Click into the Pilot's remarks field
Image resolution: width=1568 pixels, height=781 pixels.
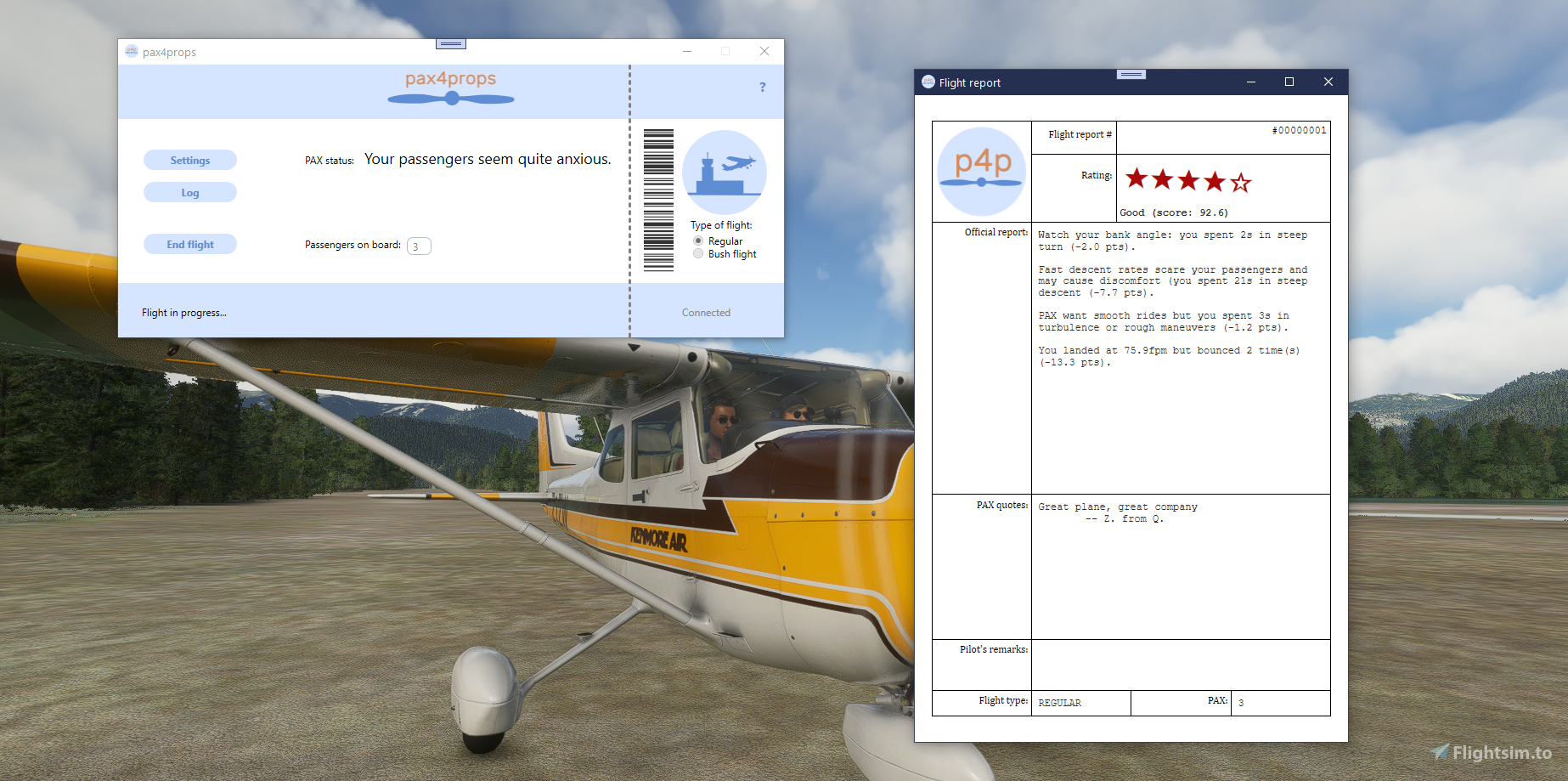point(1180,665)
